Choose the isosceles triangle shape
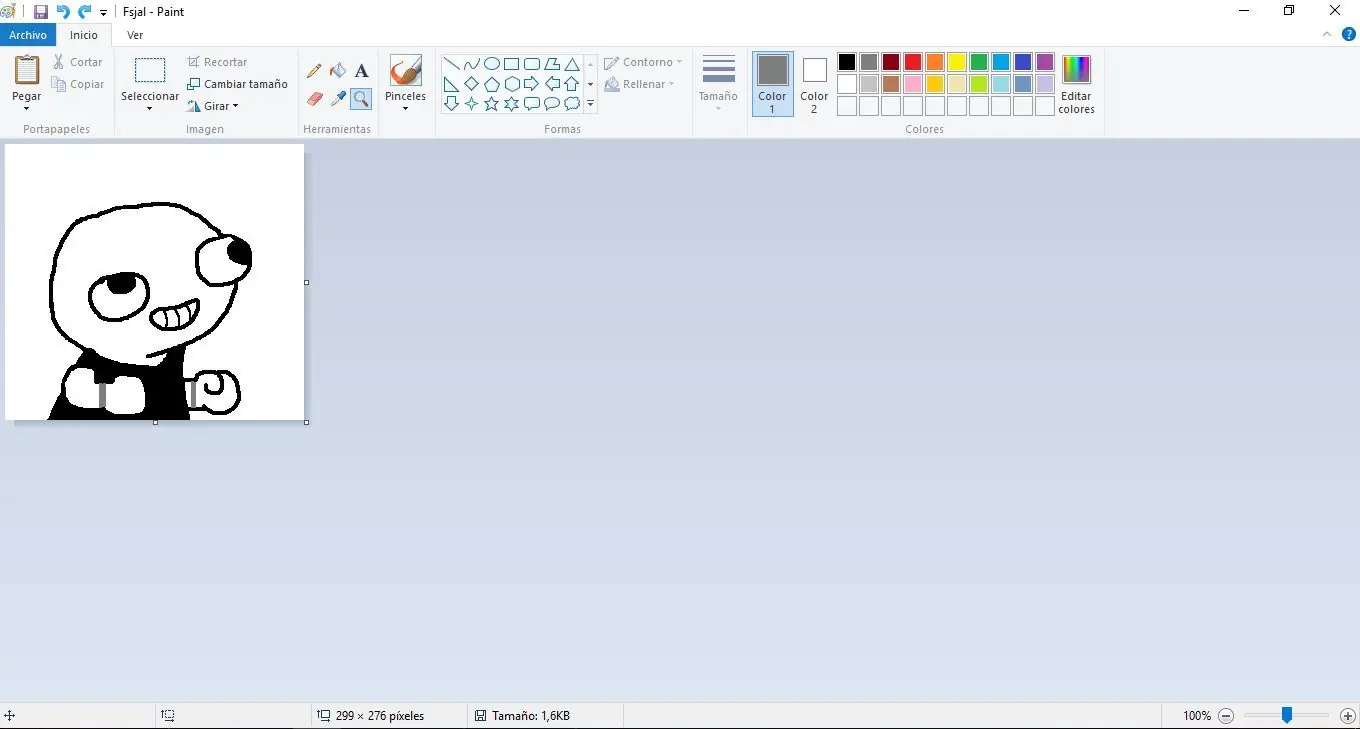Viewport: 1360px width, 729px height. 571,64
